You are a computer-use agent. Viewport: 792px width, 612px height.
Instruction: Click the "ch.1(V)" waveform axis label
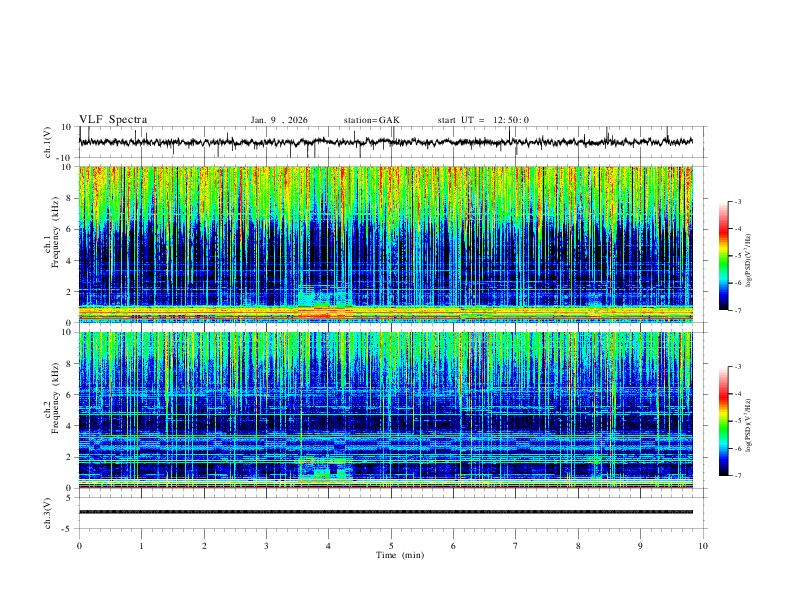[x=48, y=142]
